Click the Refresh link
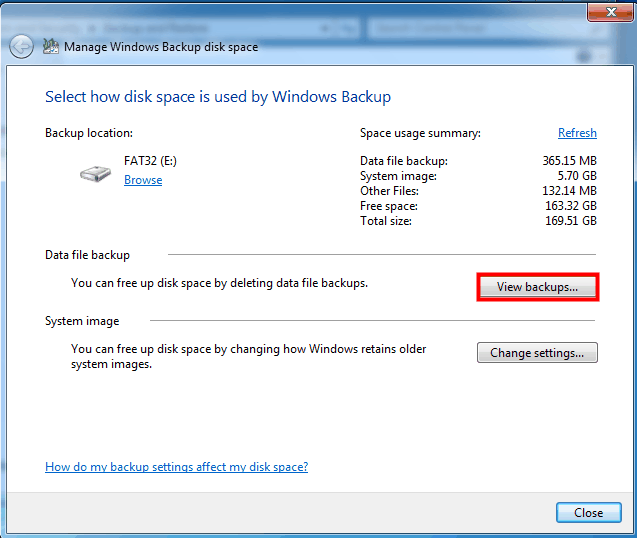 point(577,133)
